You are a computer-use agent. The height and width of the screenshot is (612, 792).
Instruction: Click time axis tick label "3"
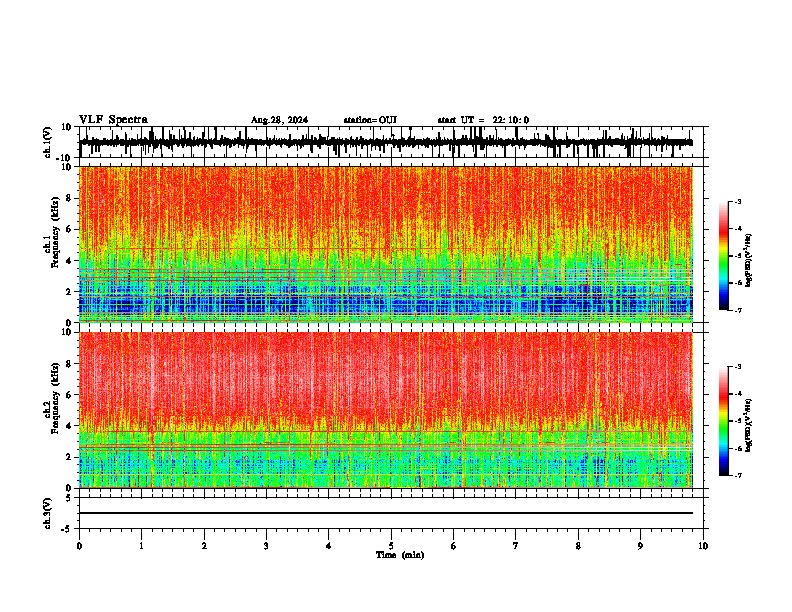(266, 546)
